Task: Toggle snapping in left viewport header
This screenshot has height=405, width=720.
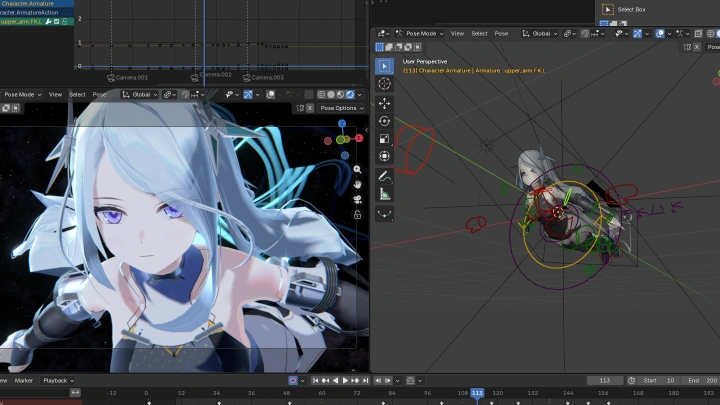Action: click(x=185, y=95)
